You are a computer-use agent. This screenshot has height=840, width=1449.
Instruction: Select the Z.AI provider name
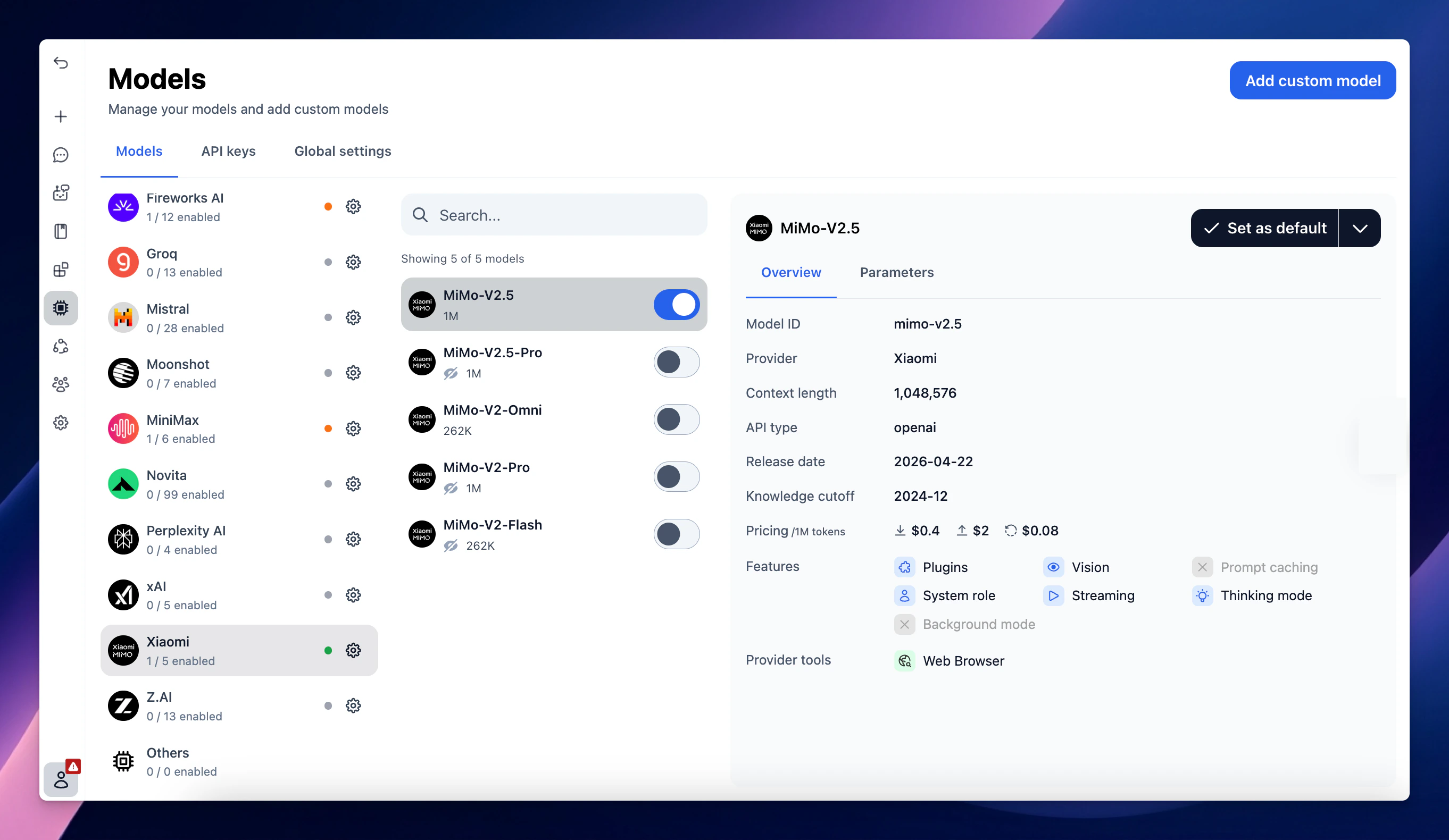click(159, 697)
